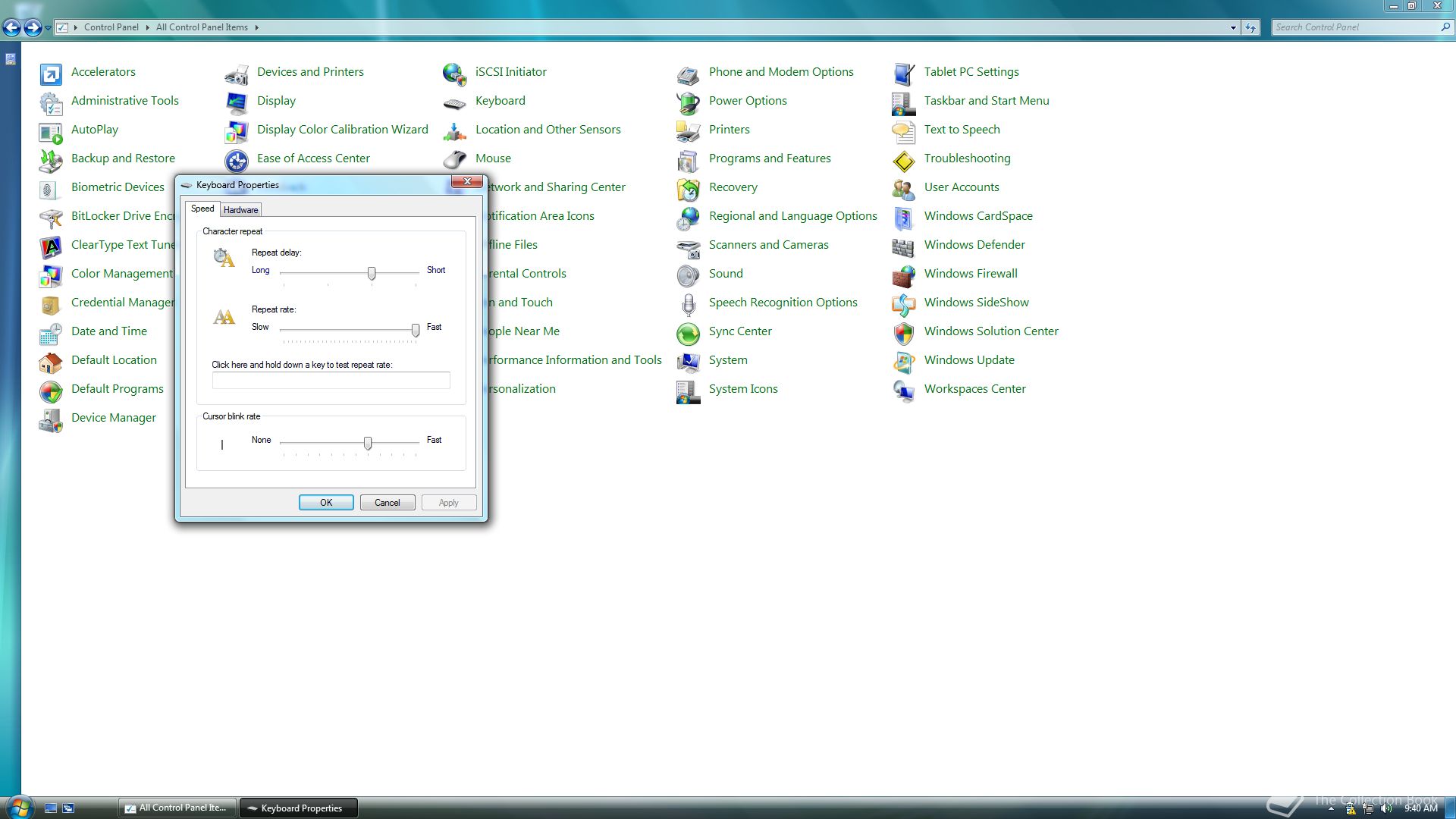Click the Ease of Access Center icon

237,160
